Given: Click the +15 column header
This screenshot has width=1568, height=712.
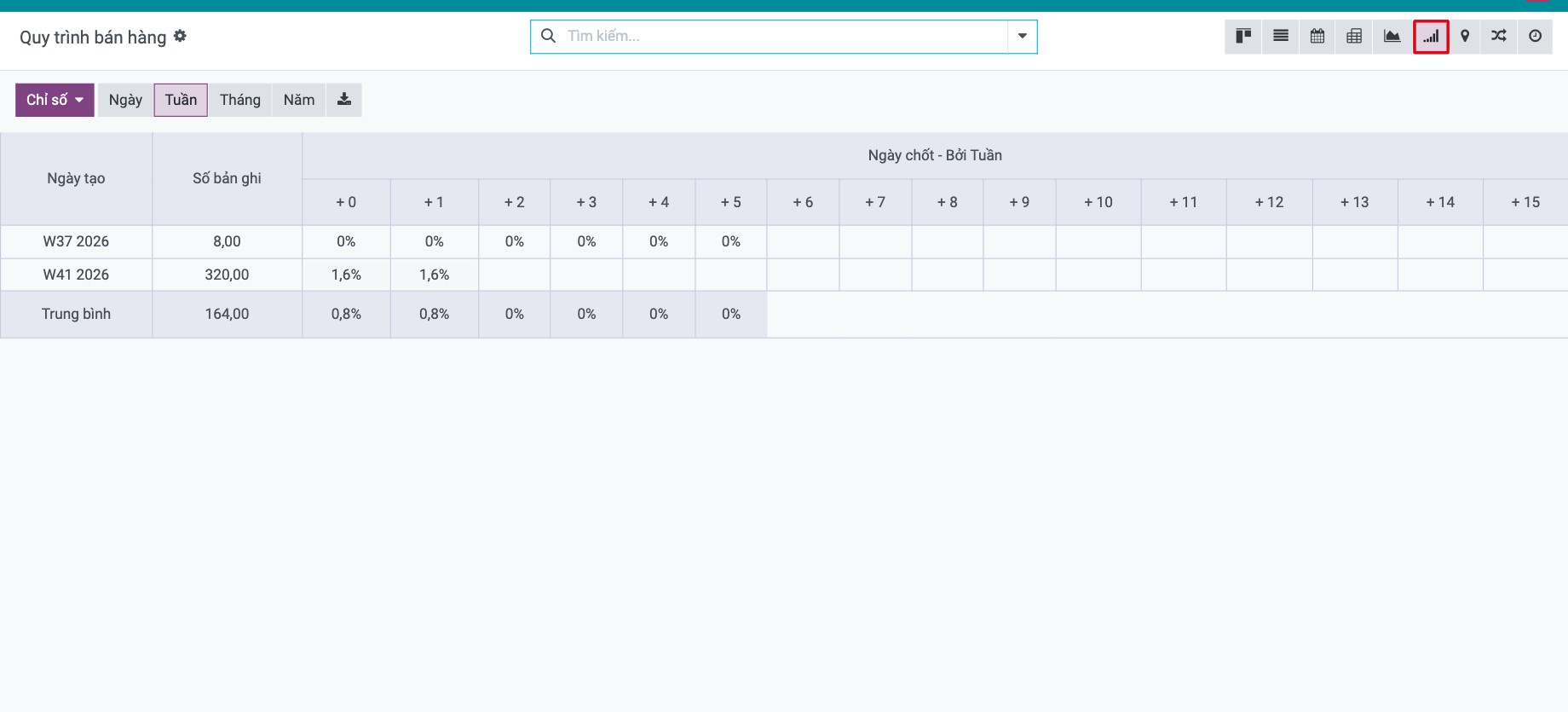Looking at the screenshot, I should click(x=1525, y=202).
